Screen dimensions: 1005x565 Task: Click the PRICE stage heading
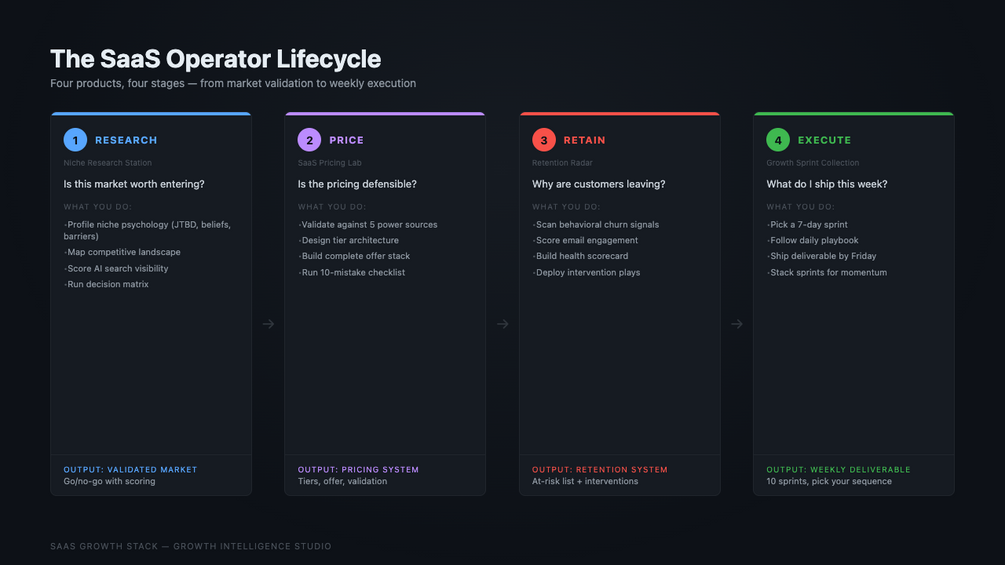click(346, 140)
